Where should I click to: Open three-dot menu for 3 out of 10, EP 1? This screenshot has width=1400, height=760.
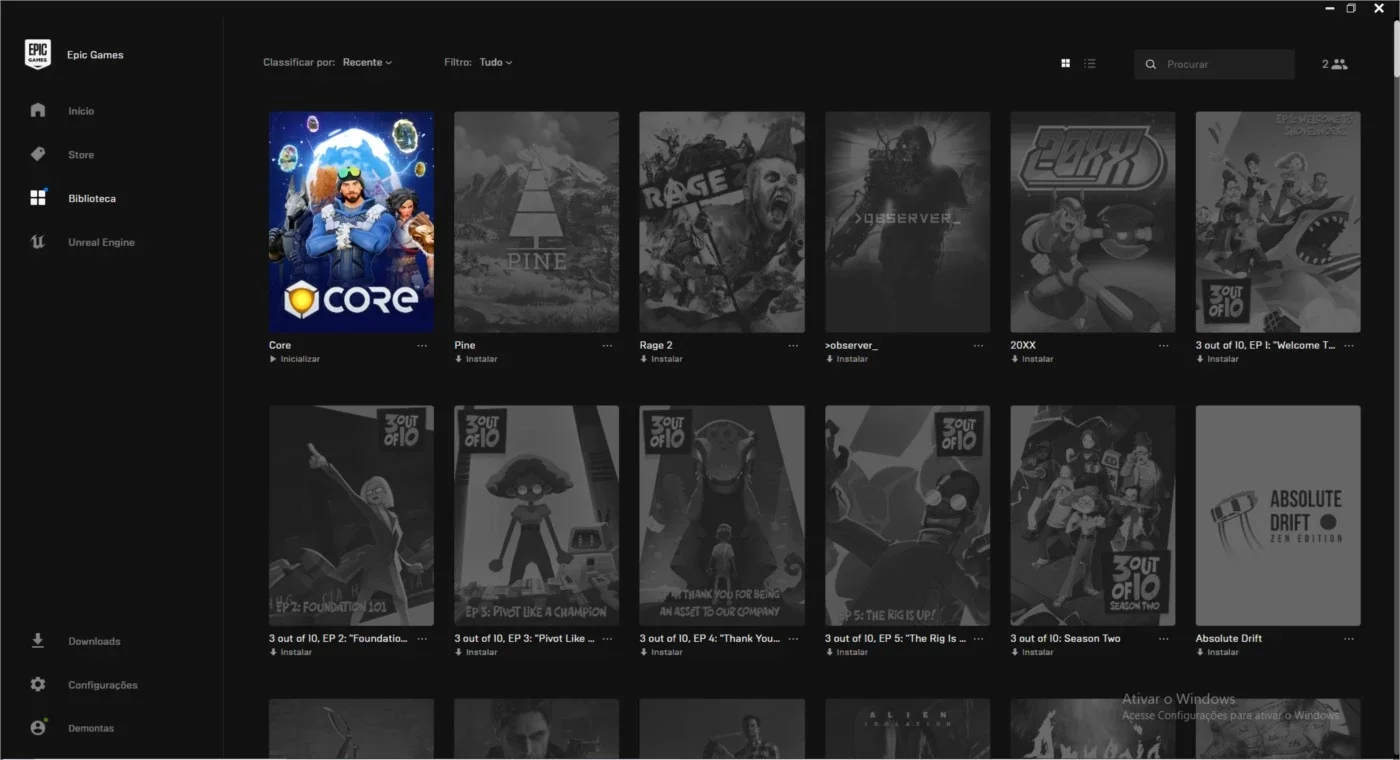coord(1349,346)
